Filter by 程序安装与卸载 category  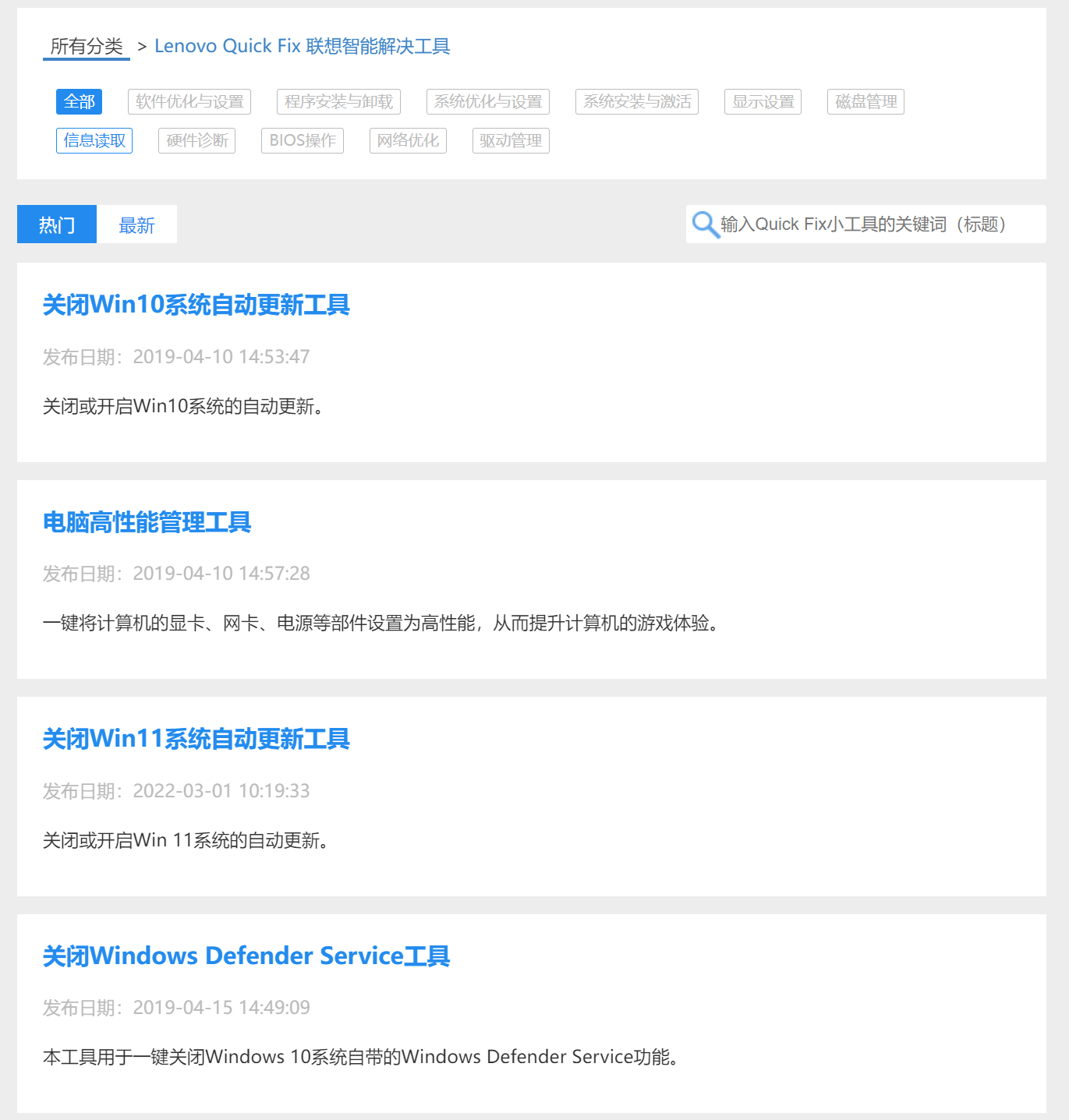(338, 101)
